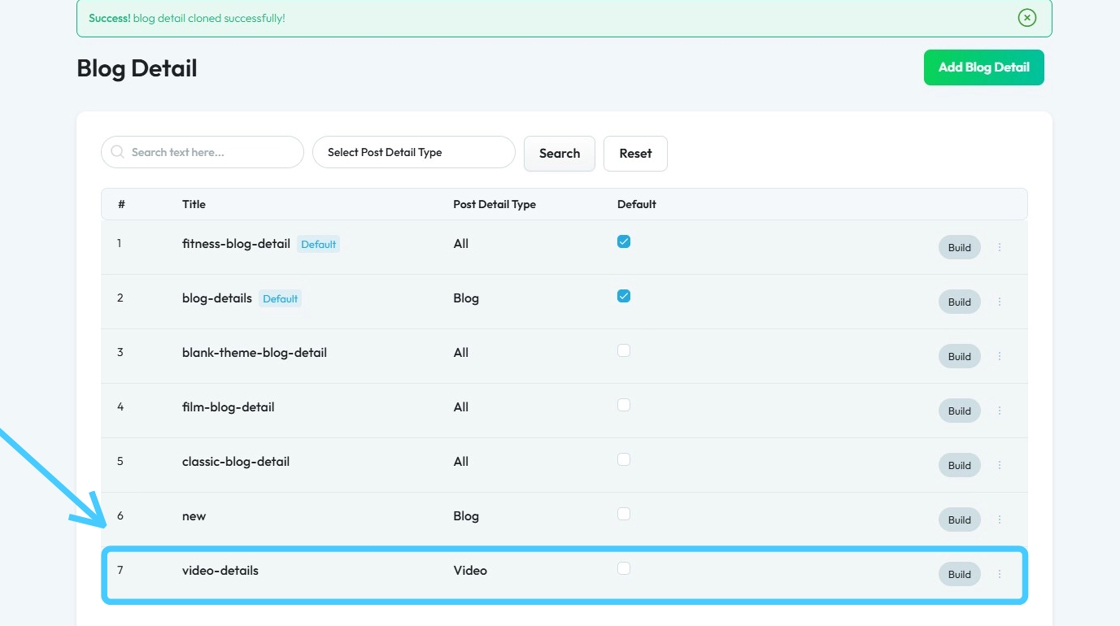Open the three-dot menu for blog-details row
This screenshot has height=626, width=1120.
999,302
